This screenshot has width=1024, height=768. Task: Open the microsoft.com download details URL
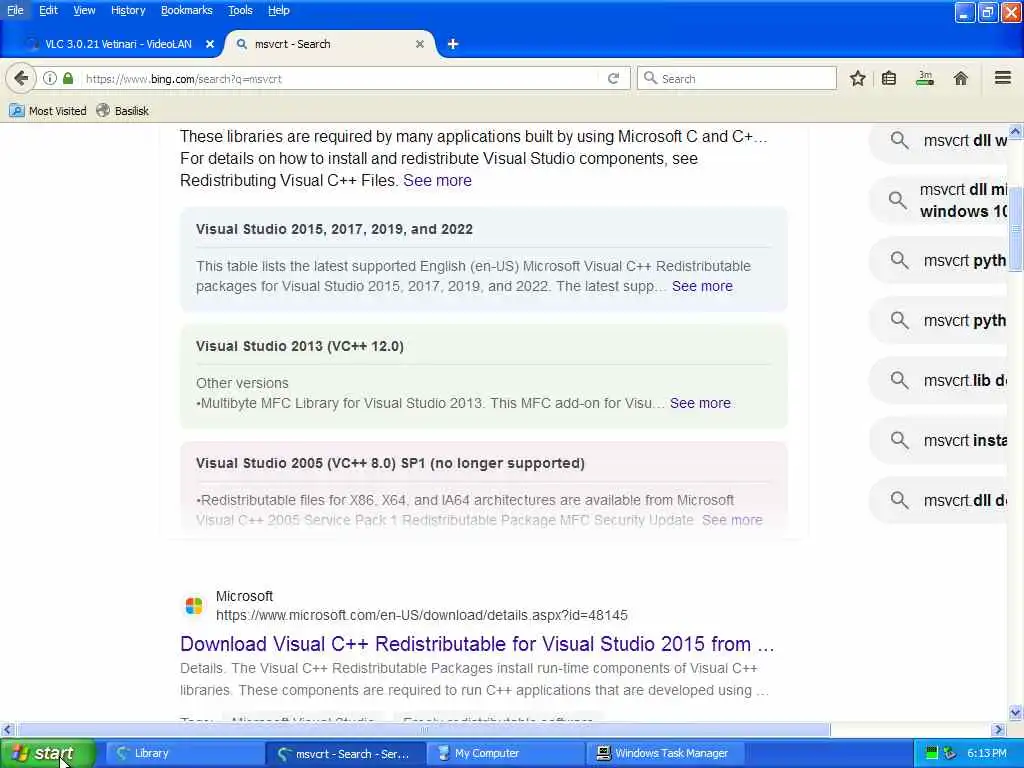pyautogui.click(x=421, y=615)
